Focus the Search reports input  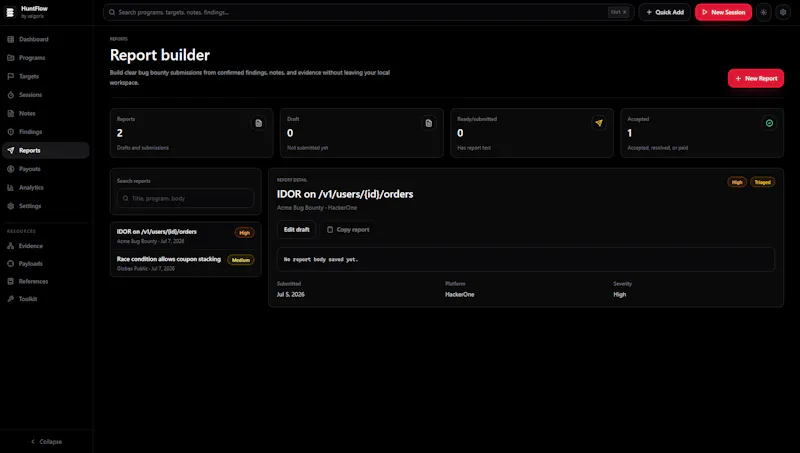pos(186,198)
